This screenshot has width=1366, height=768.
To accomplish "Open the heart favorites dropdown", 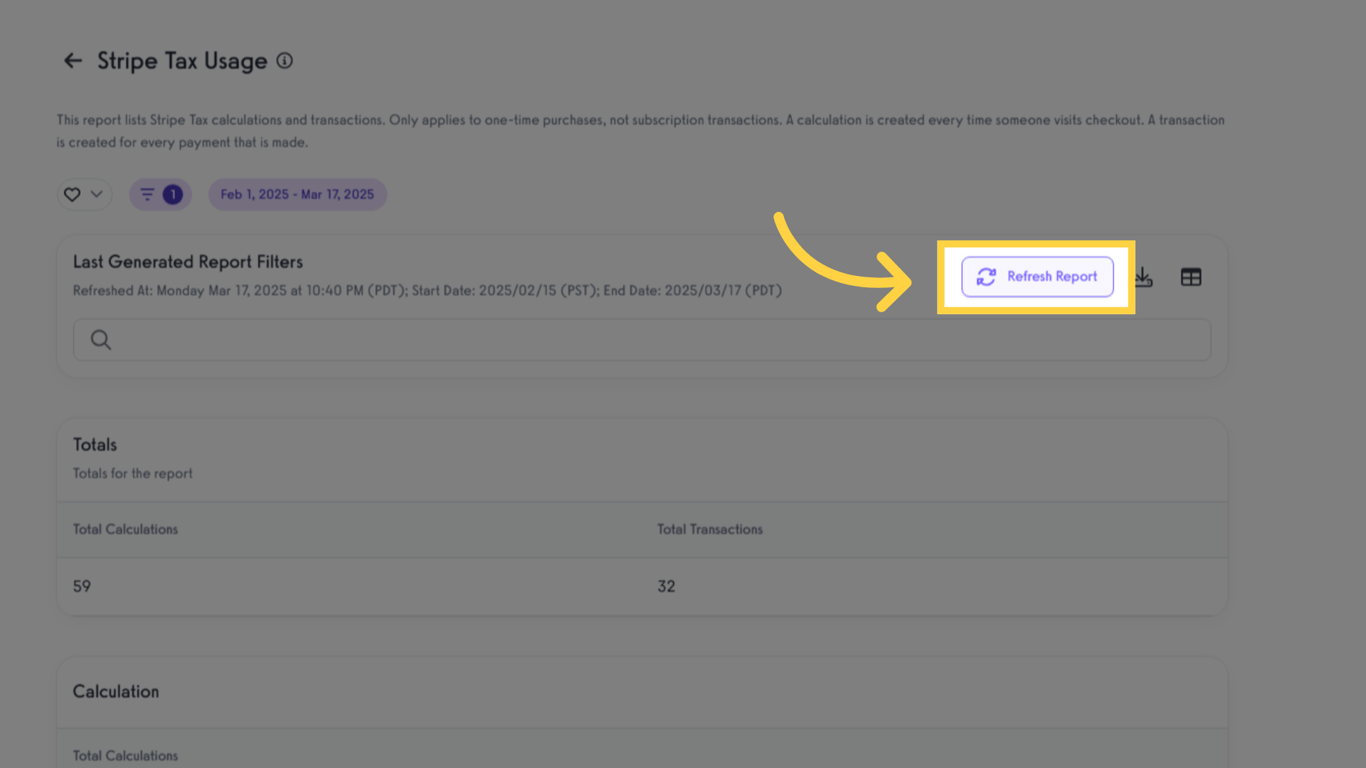I will [x=84, y=194].
